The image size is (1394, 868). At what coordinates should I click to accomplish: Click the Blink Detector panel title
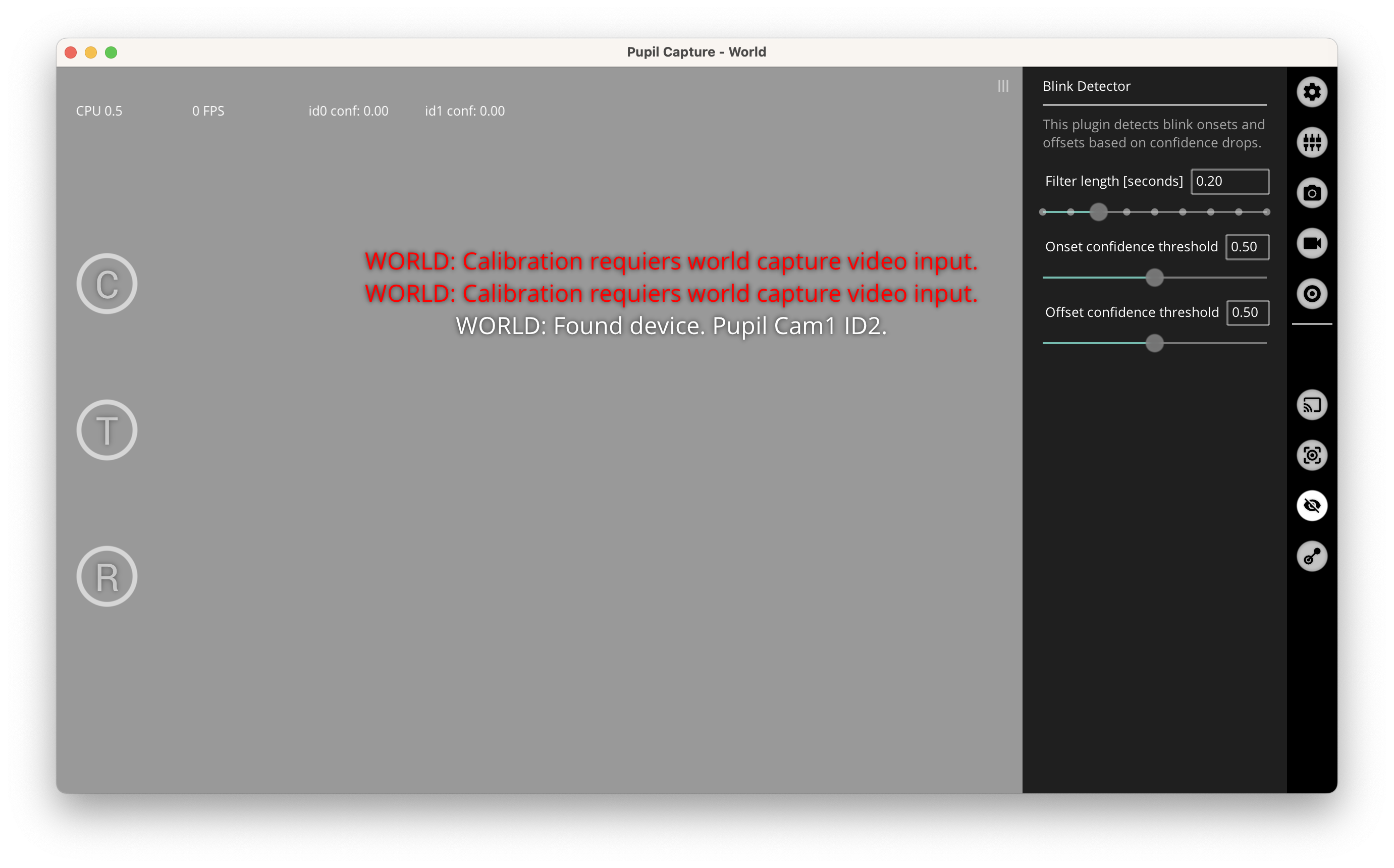pyautogui.click(x=1086, y=86)
